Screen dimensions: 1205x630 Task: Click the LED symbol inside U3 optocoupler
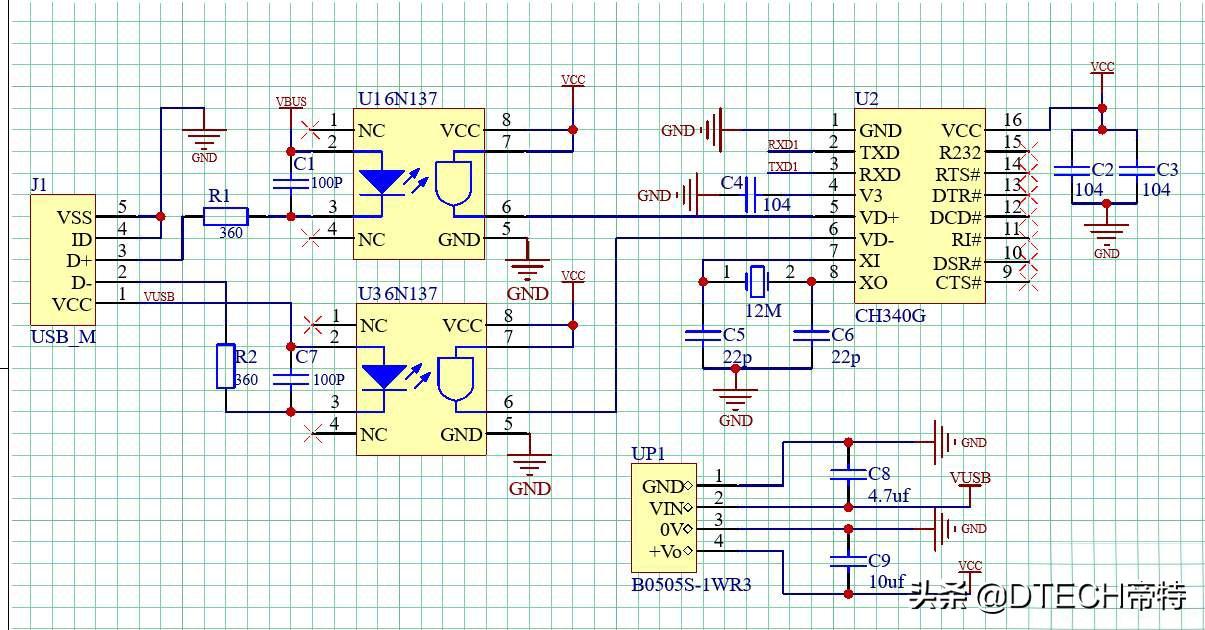click(x=382, y=377)
